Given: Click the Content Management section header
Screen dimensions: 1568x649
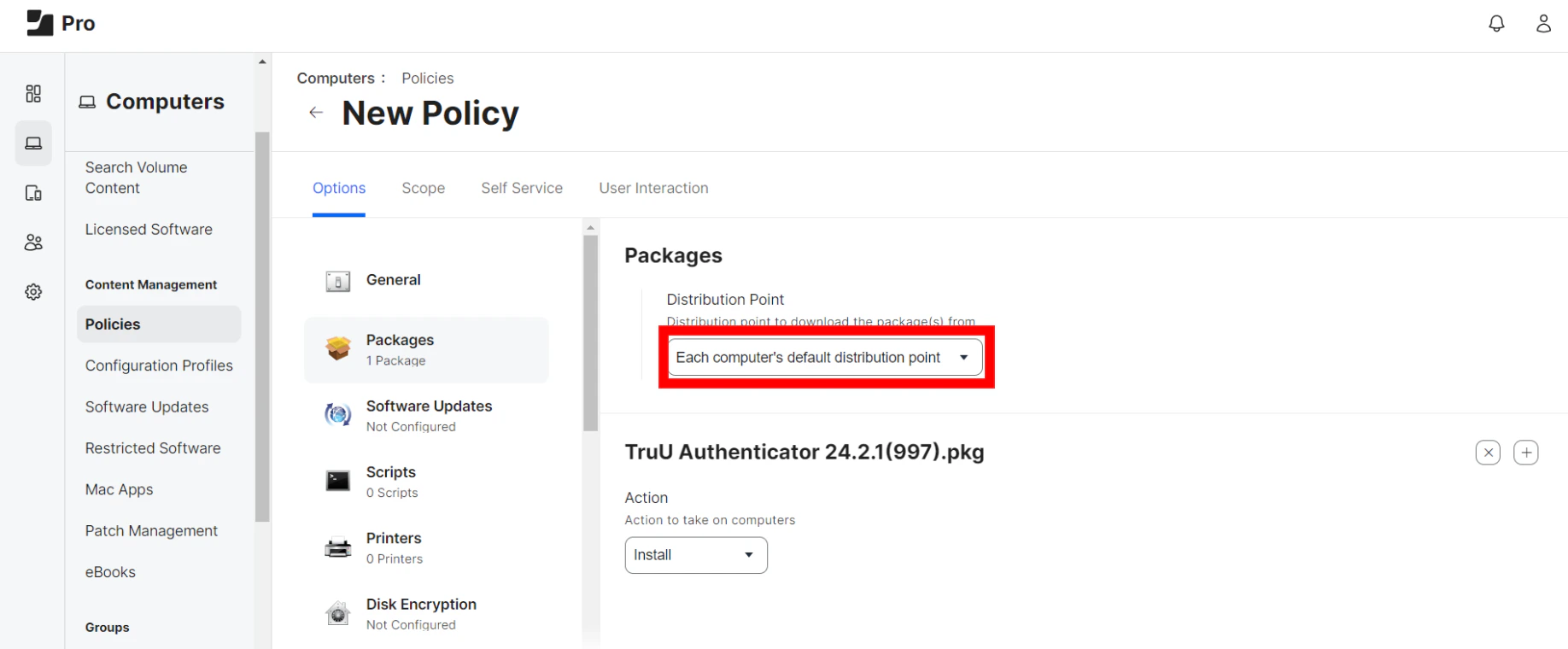Looking at the screenshot, I should (x=151, y=285).
